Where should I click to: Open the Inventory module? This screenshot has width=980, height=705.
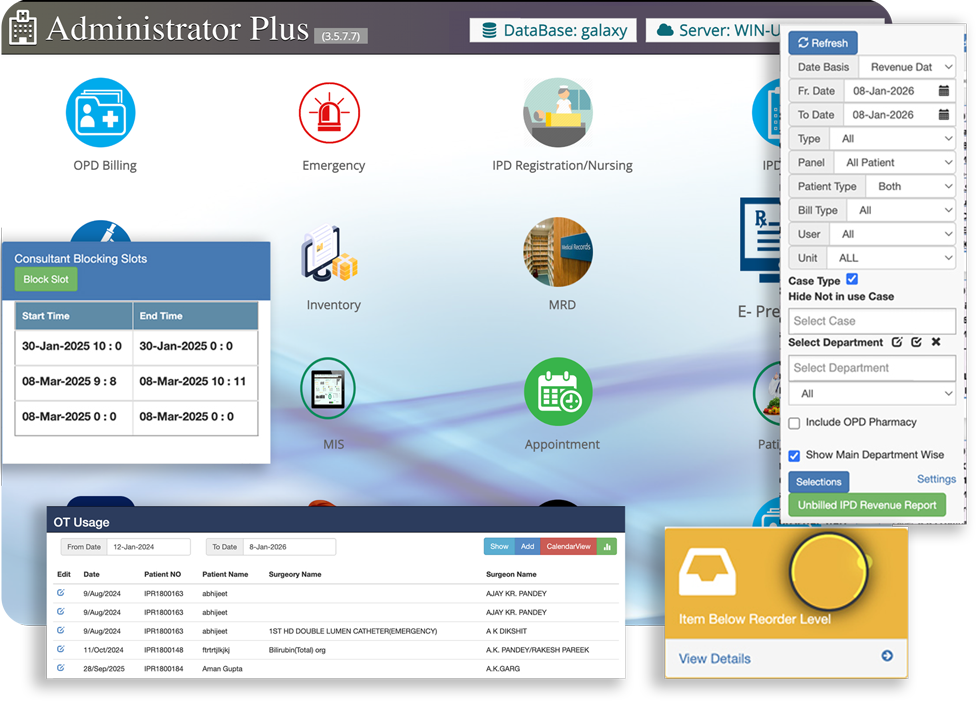tap(333, 253)
